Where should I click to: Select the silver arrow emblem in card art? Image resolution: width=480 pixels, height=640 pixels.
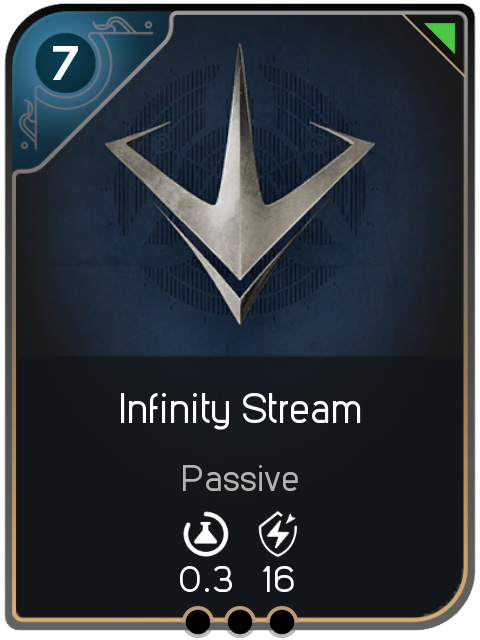point(240,184)
